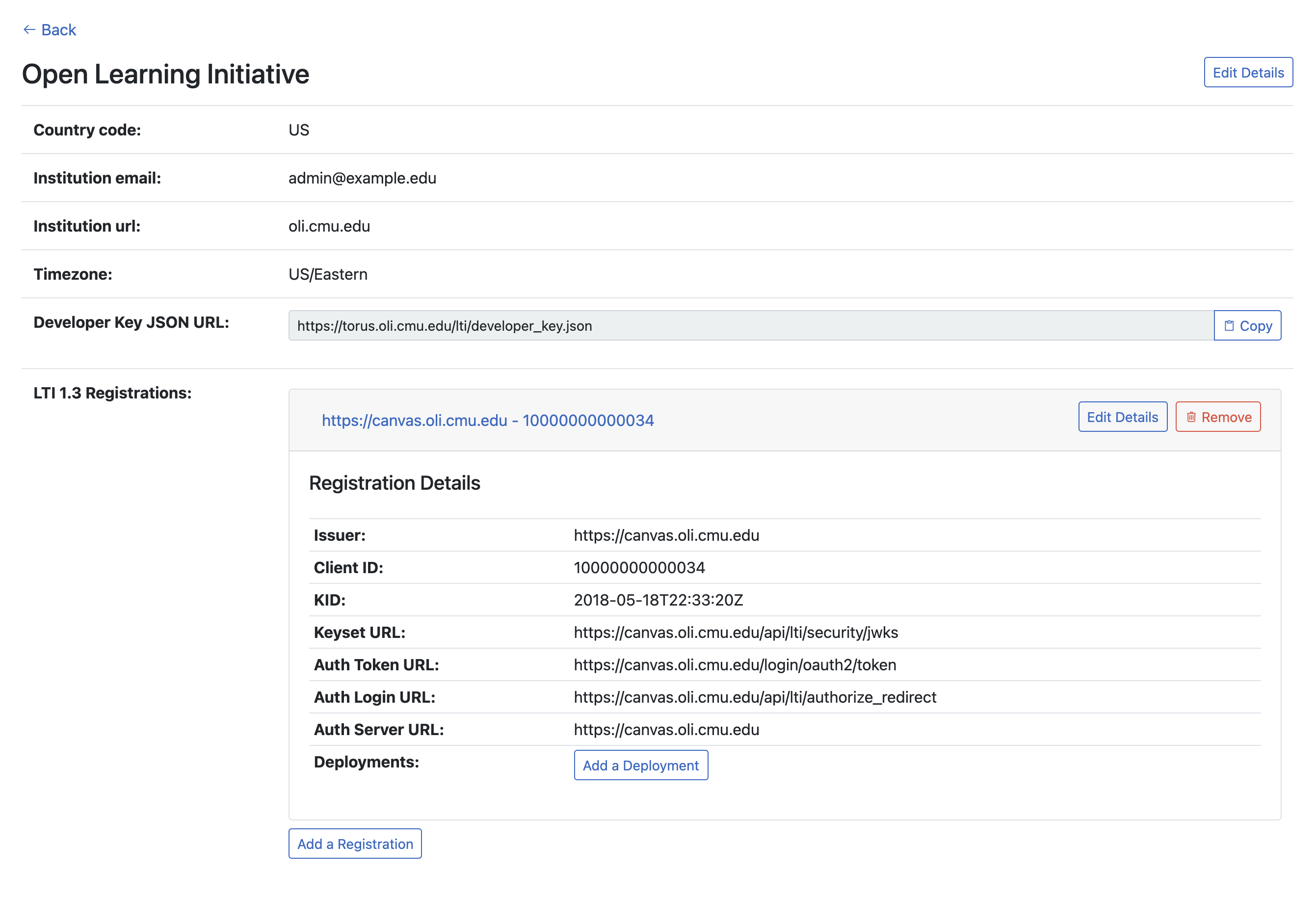Click the Auth Token URL value

[x=735, y=665]
